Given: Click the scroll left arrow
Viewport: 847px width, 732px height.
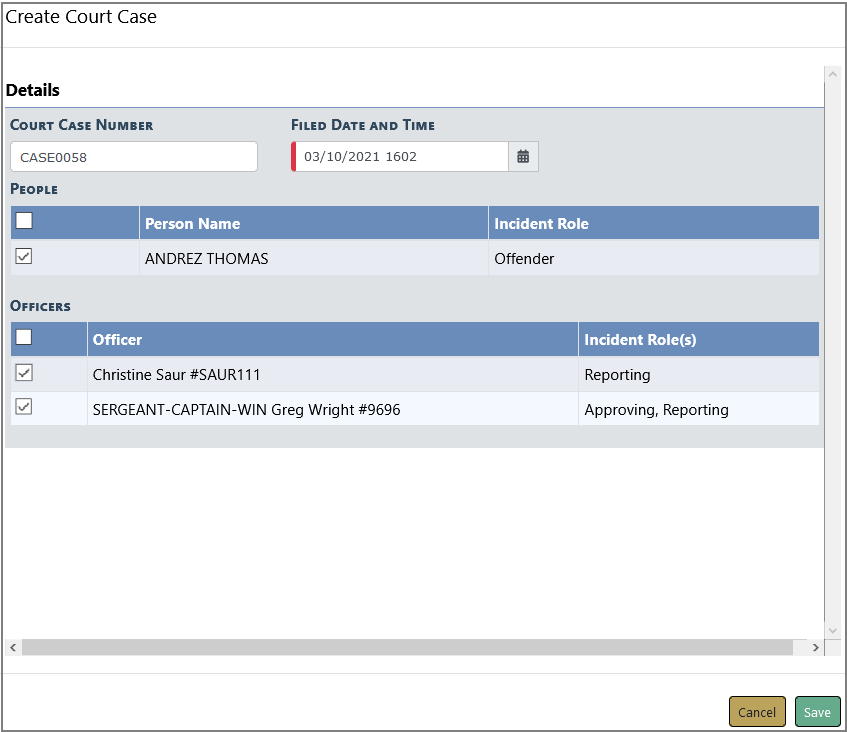Looking at the screenshot, I should (13, 648).
